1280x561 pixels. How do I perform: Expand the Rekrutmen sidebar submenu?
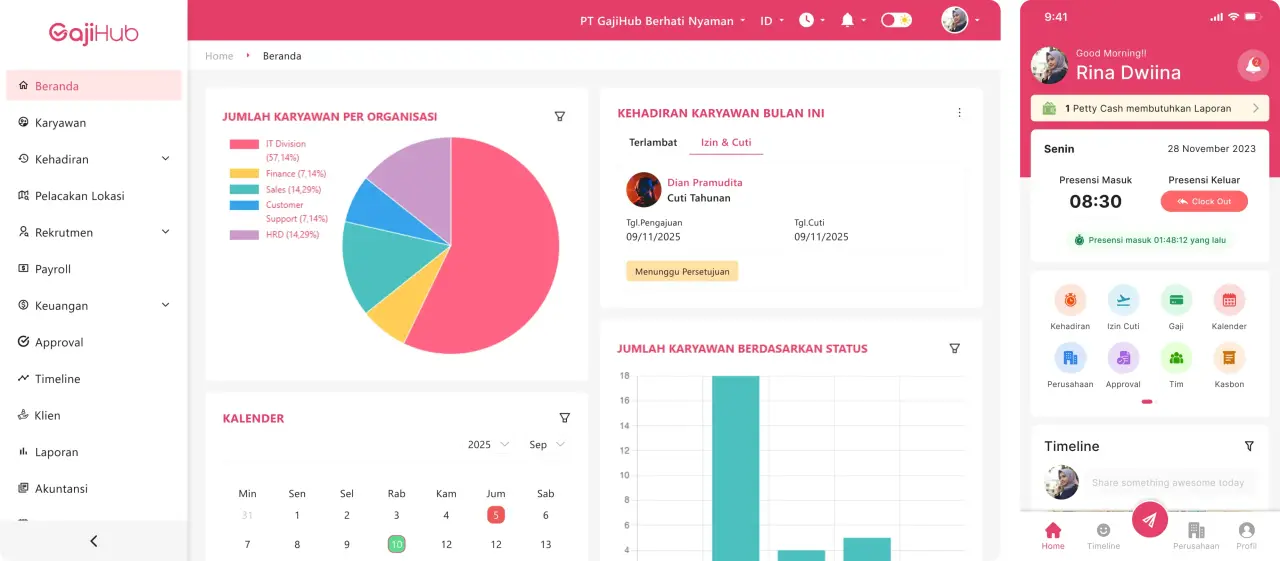pyautogui.click(x=165, y=232)
